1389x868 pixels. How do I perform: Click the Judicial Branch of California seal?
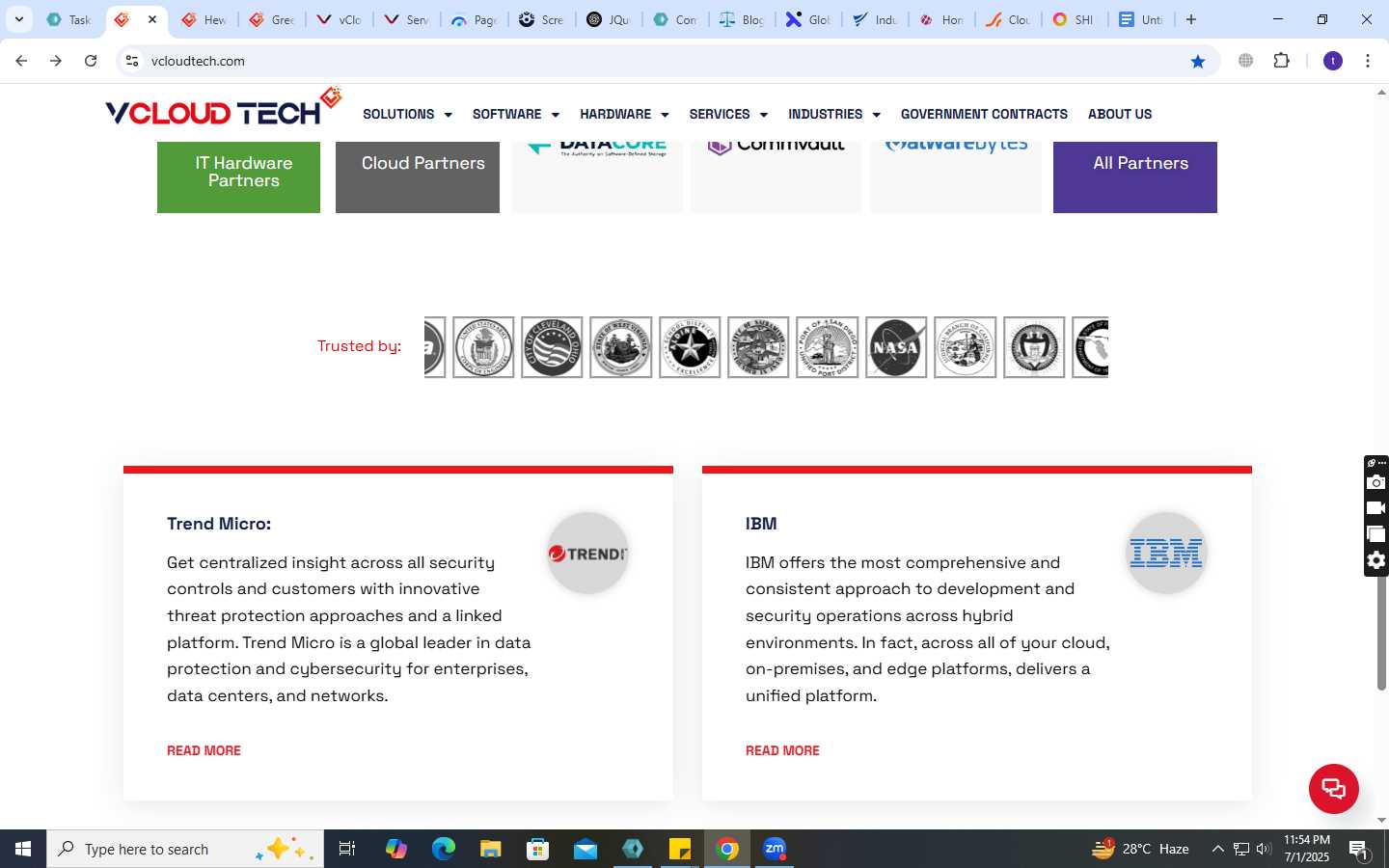pyautogui.click(x=966, y=347)
